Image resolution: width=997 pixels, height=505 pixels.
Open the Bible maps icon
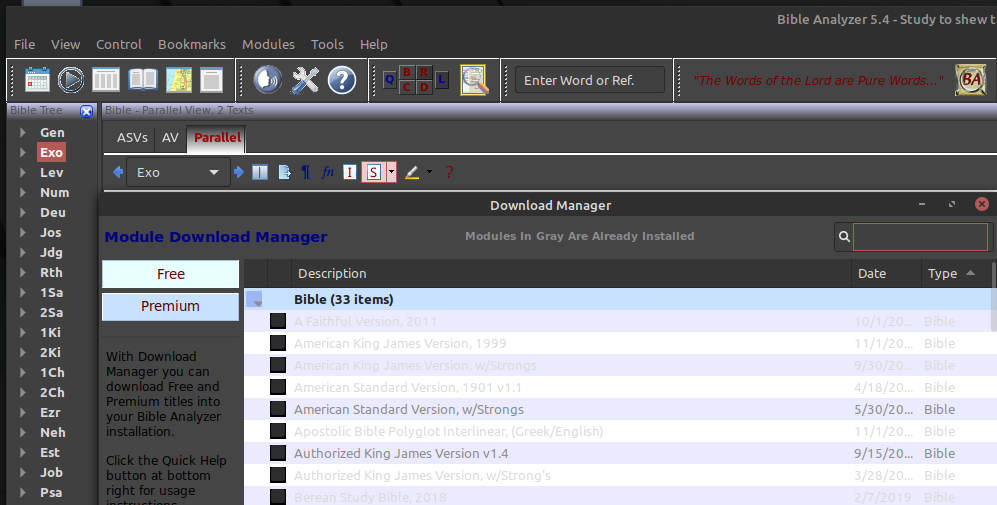[179, 80]
